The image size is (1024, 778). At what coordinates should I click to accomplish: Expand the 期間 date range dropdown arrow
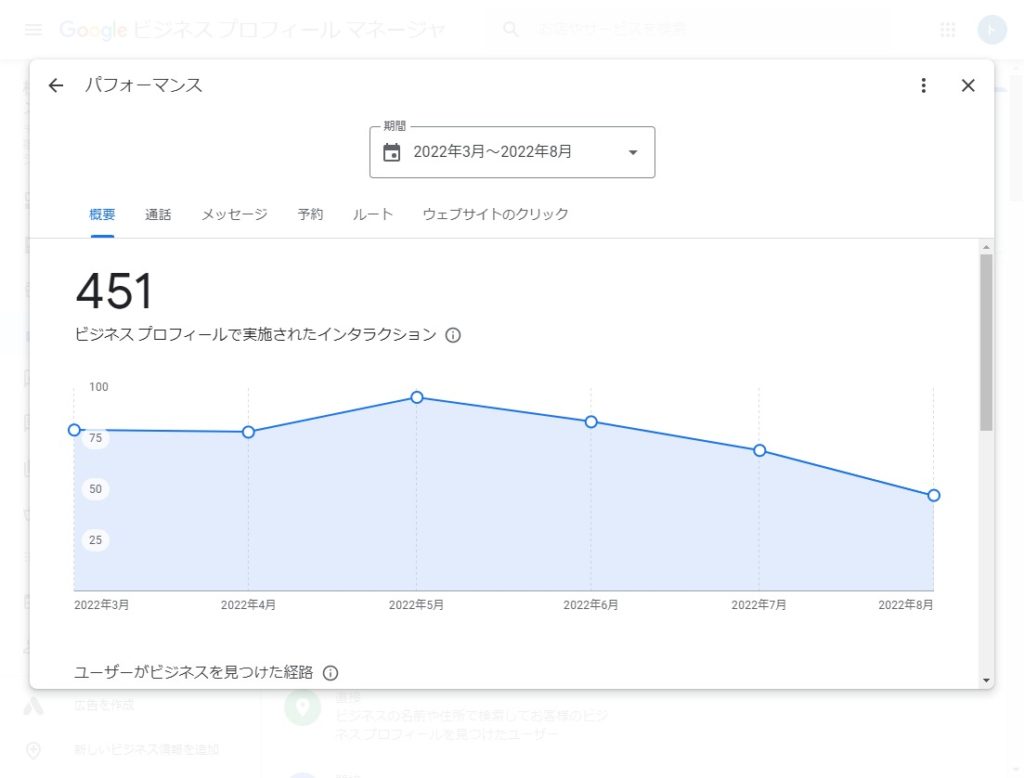click(x=632, y=153)
